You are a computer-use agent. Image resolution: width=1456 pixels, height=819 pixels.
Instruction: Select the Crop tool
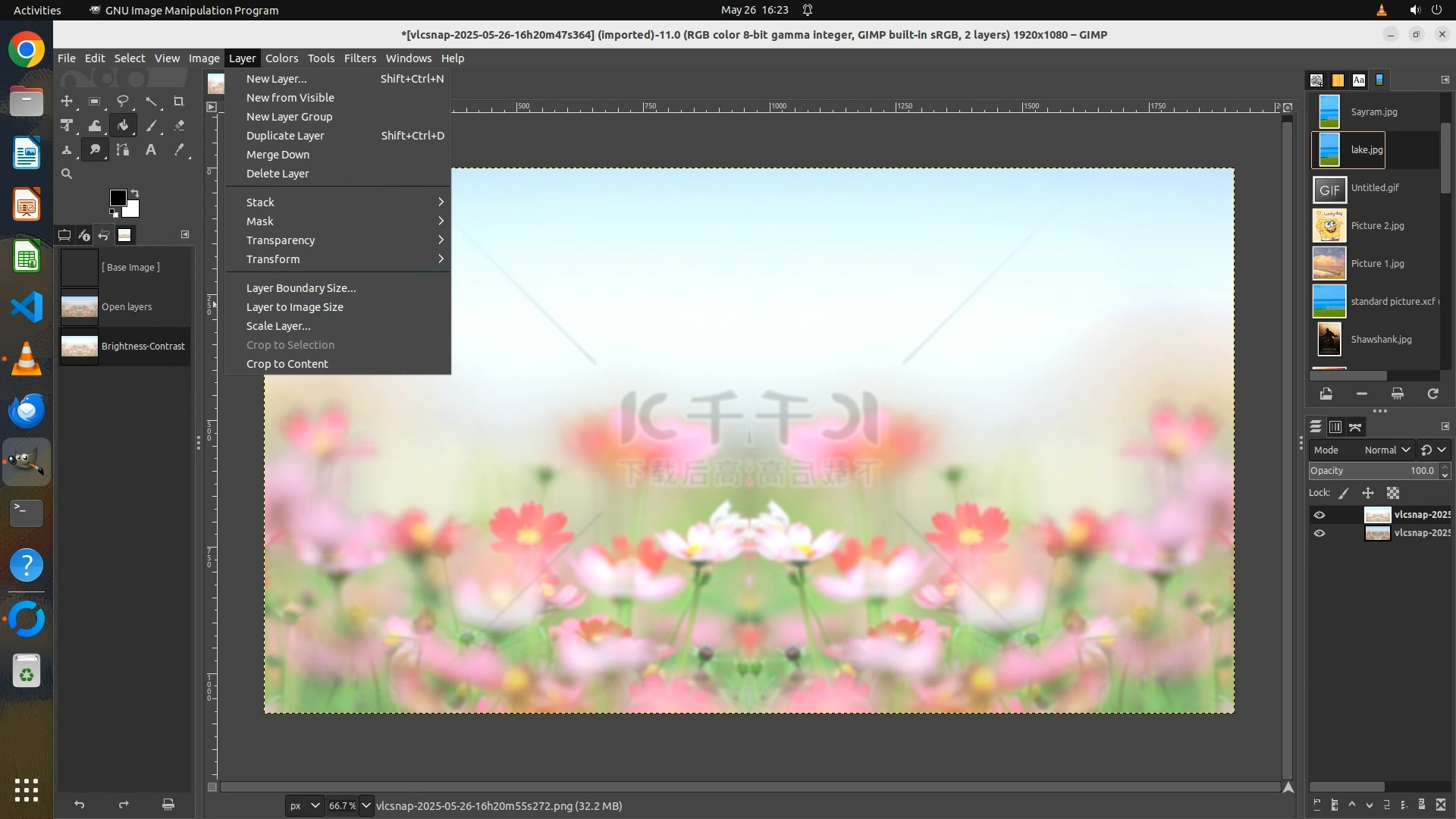pos(179,101)
